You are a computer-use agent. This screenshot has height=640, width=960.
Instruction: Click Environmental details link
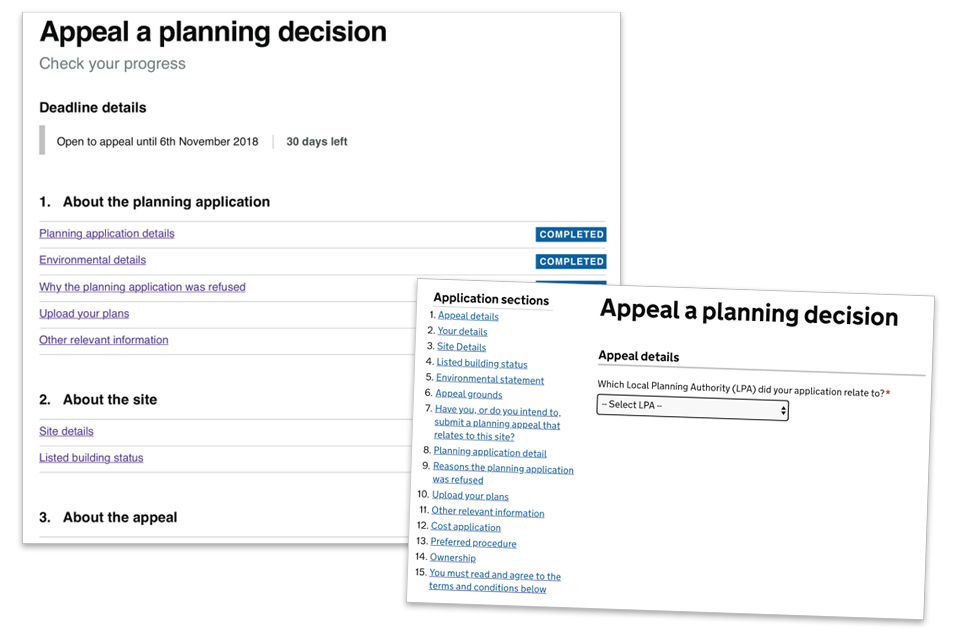pos(93,260)
